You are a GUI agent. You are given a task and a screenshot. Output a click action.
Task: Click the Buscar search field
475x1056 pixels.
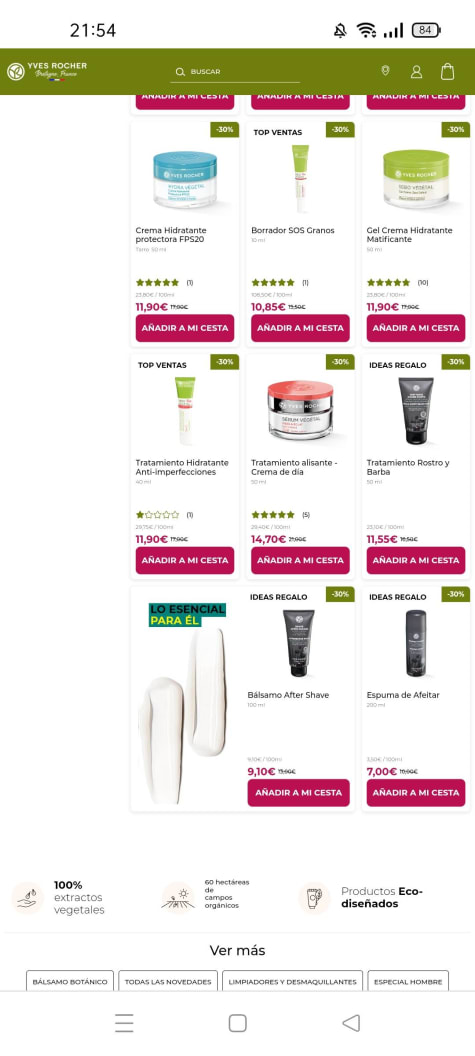click(235, 71)
